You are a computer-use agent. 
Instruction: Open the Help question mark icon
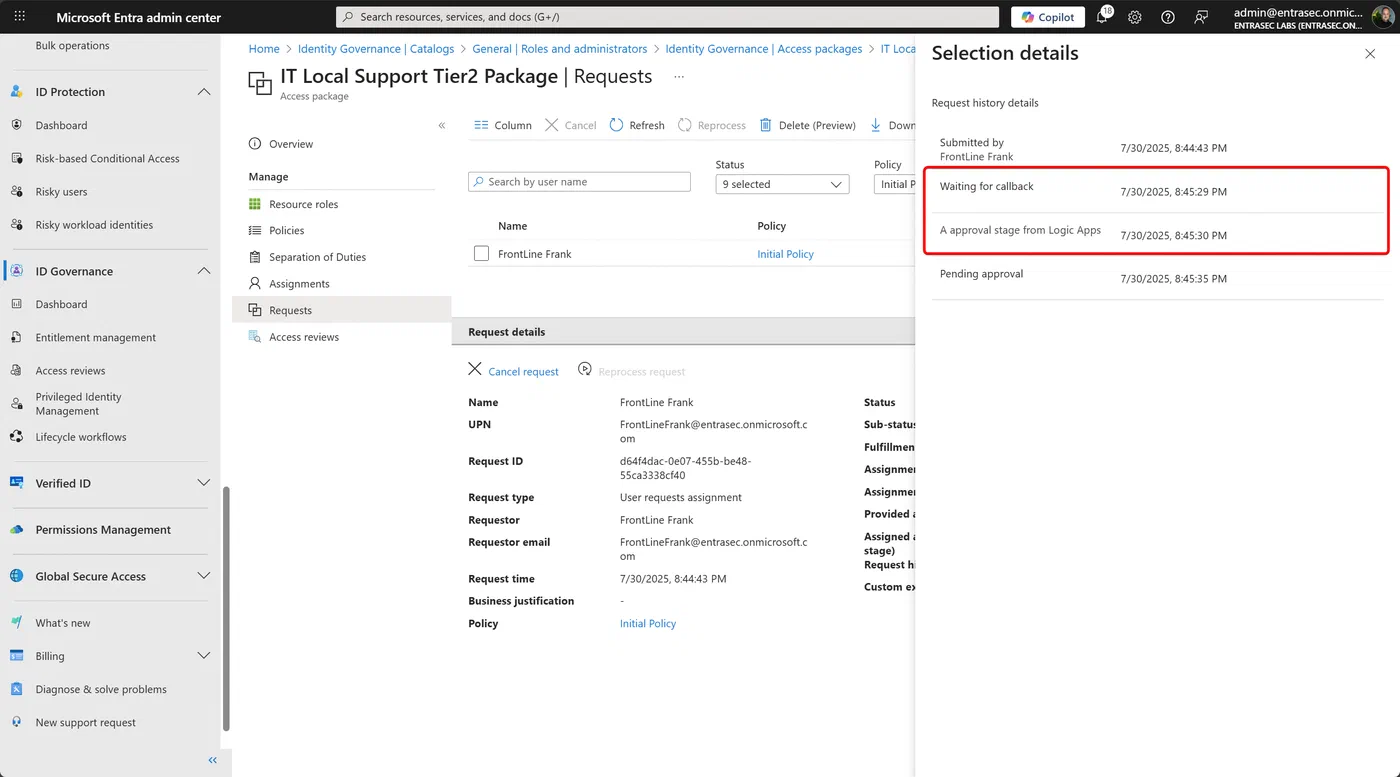1168,17
